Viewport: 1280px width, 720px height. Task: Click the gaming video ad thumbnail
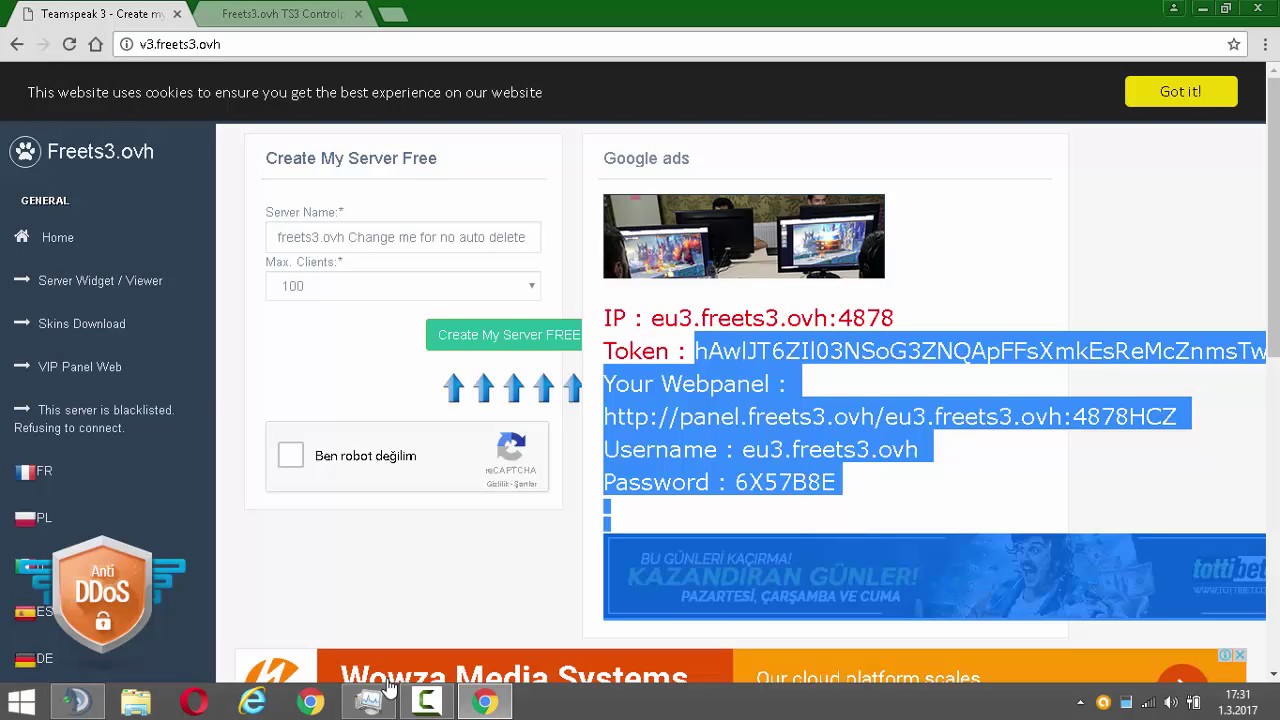pyautogui.click(x=744, y=236)
